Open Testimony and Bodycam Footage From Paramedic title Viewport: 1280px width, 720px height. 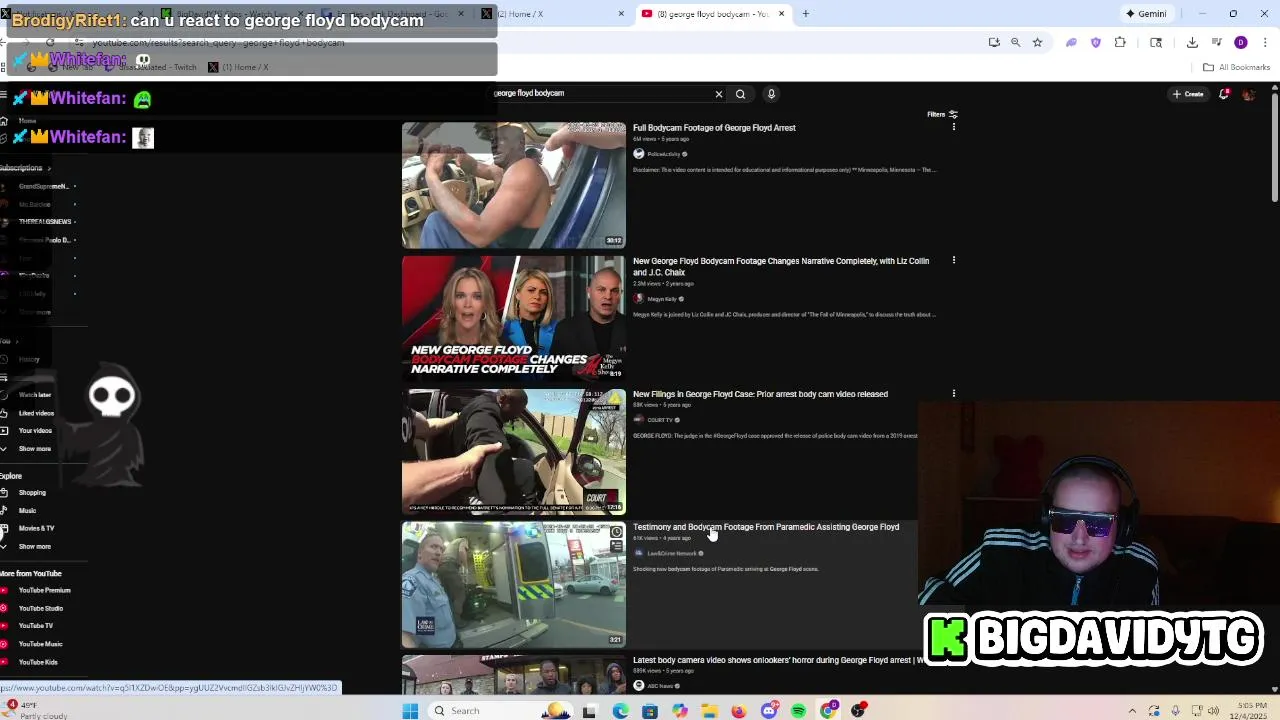pos(766,527)
